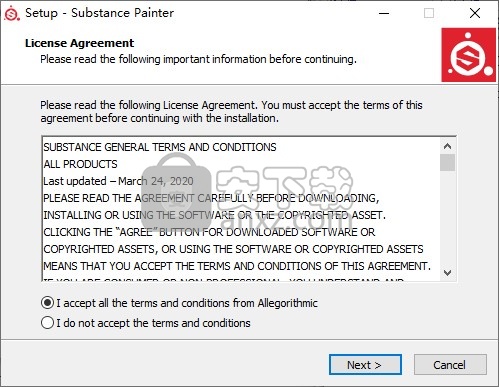Click the license scrollbar down arrow

pyautogui.click(x=447, y=272)
